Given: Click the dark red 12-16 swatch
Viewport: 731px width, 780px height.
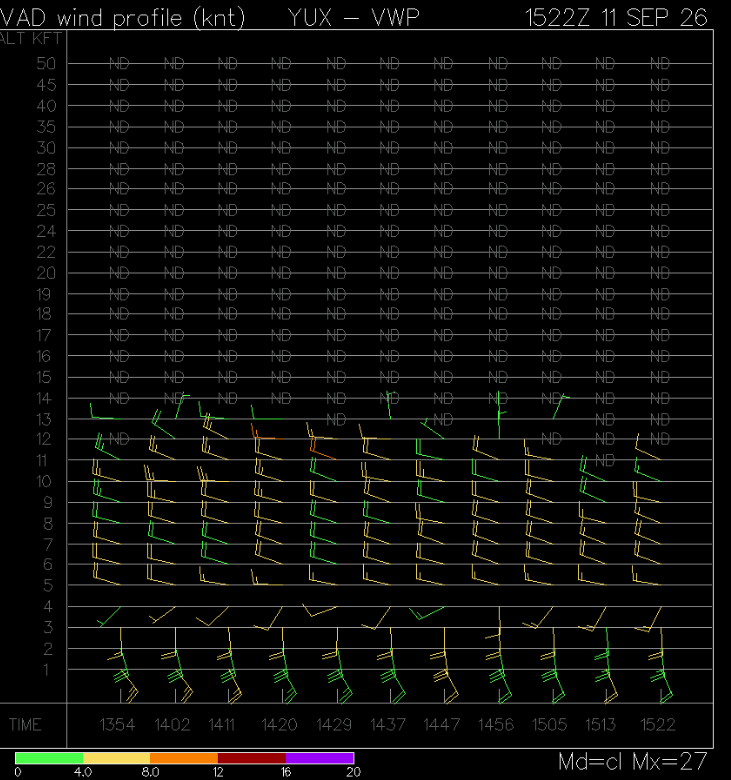Looking at the screenshot, I should [x=252, y=758].
